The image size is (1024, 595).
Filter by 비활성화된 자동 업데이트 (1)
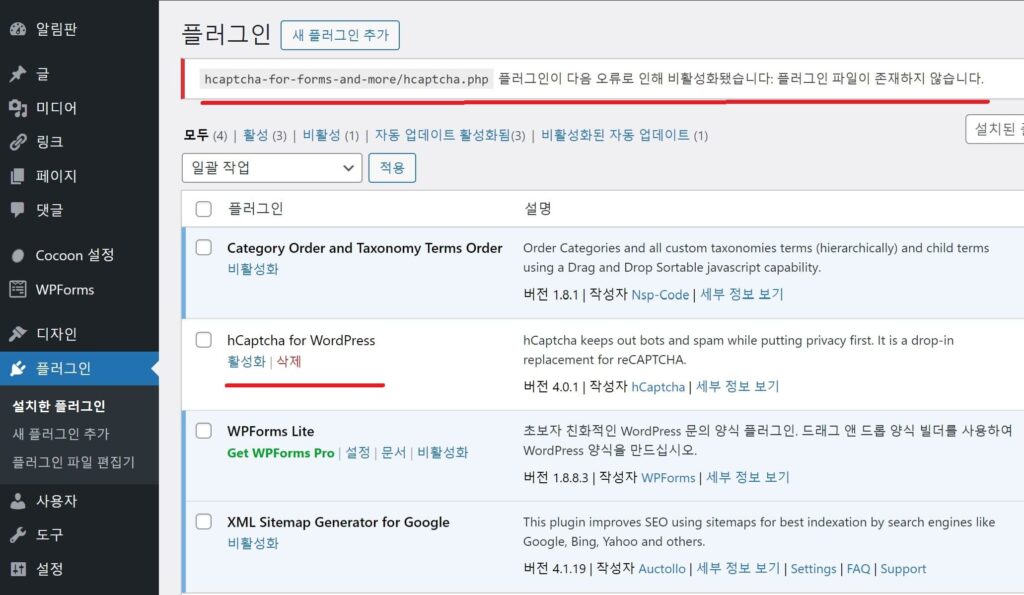(x=624, y=135)
